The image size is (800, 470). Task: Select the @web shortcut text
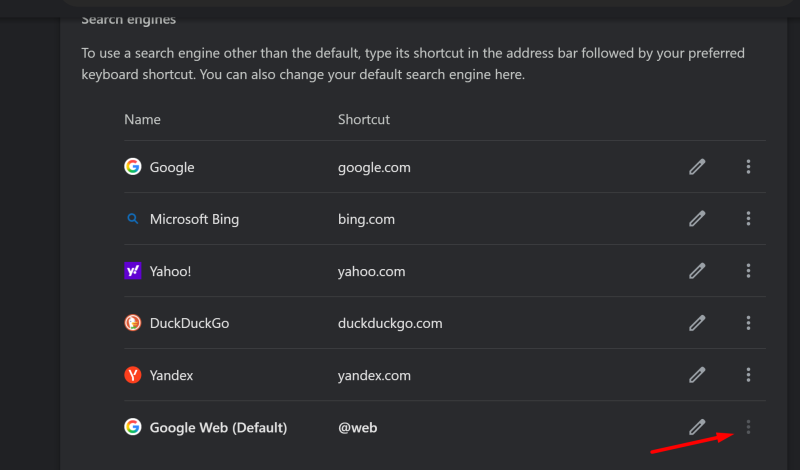point(358,427)
